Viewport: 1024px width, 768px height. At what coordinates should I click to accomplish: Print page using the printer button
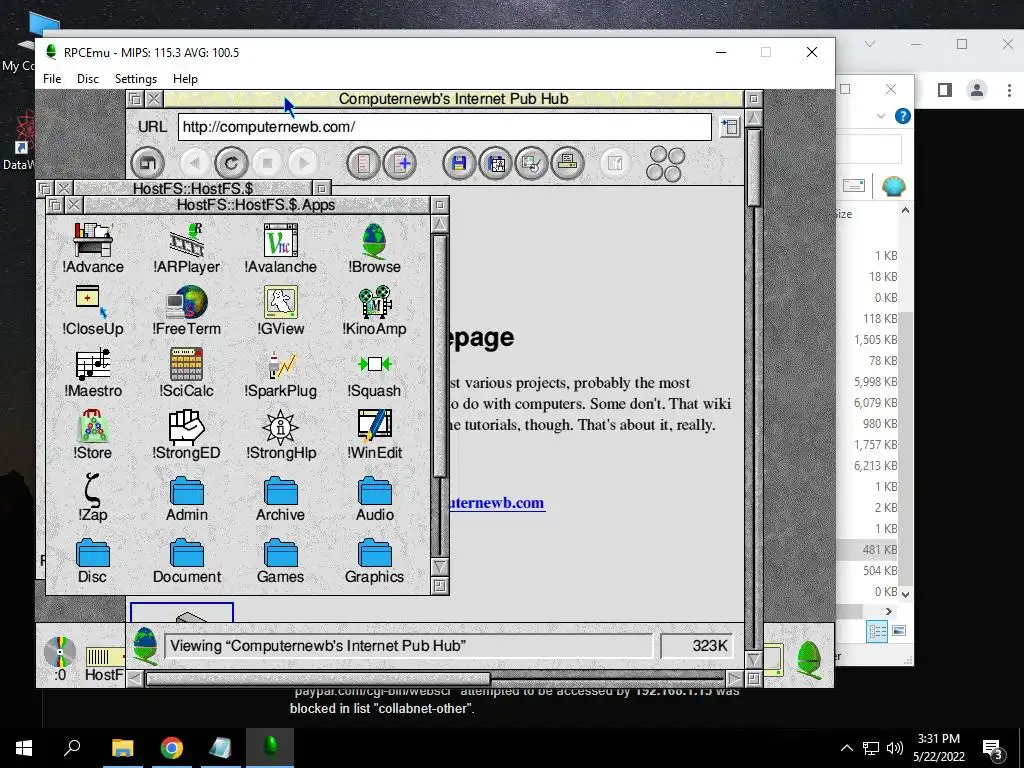[567, 163]
